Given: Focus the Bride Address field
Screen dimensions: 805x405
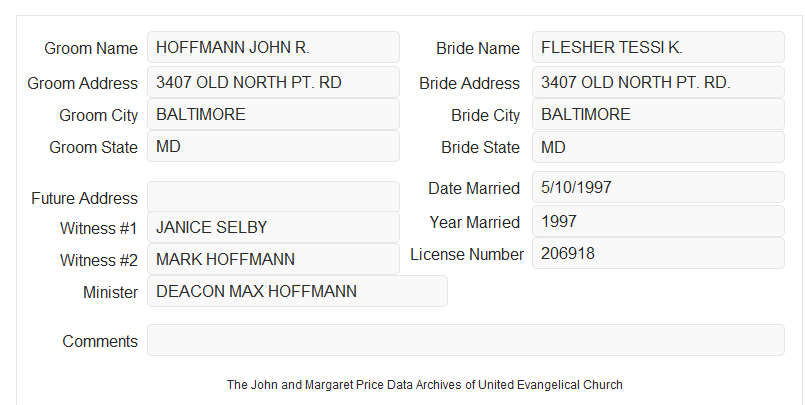Looking at the screenshot, I should pyautogui.click(x=658, y=82).
